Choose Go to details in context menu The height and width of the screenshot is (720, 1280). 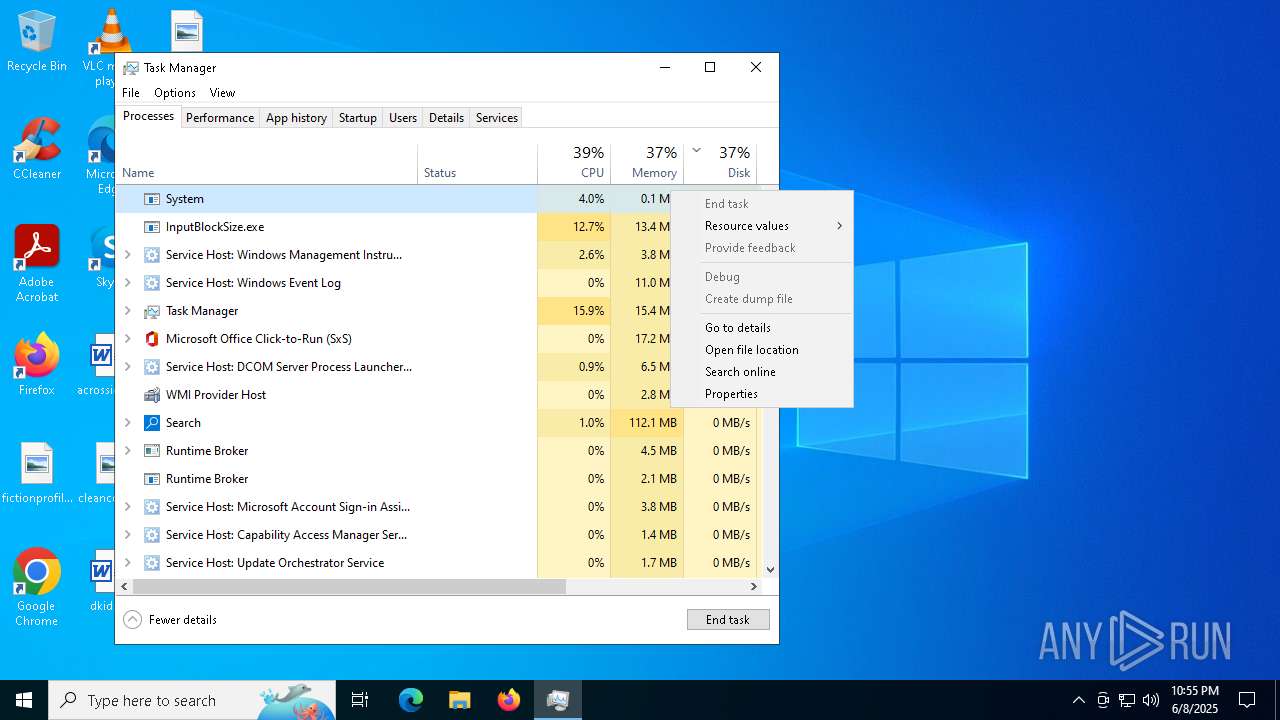(762, 328)
